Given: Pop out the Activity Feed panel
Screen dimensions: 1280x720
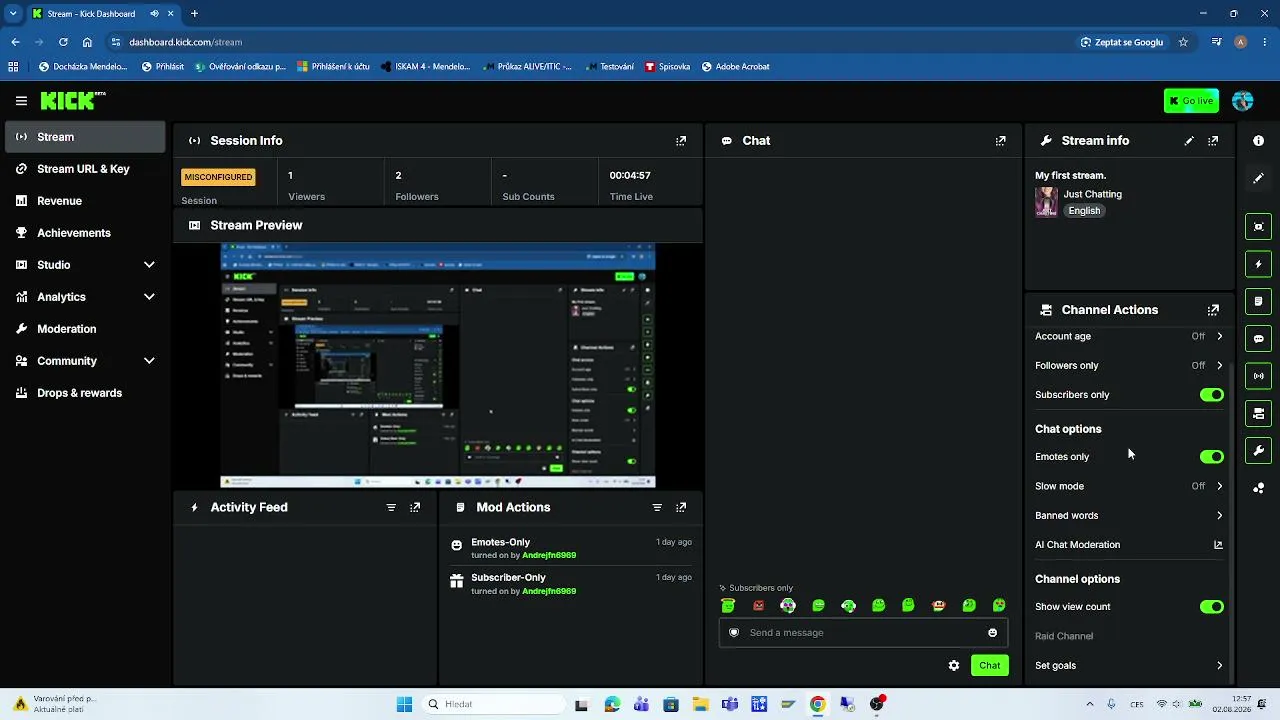Looking at the screenshot, I should pyautogui.click(x=415, y=507).
